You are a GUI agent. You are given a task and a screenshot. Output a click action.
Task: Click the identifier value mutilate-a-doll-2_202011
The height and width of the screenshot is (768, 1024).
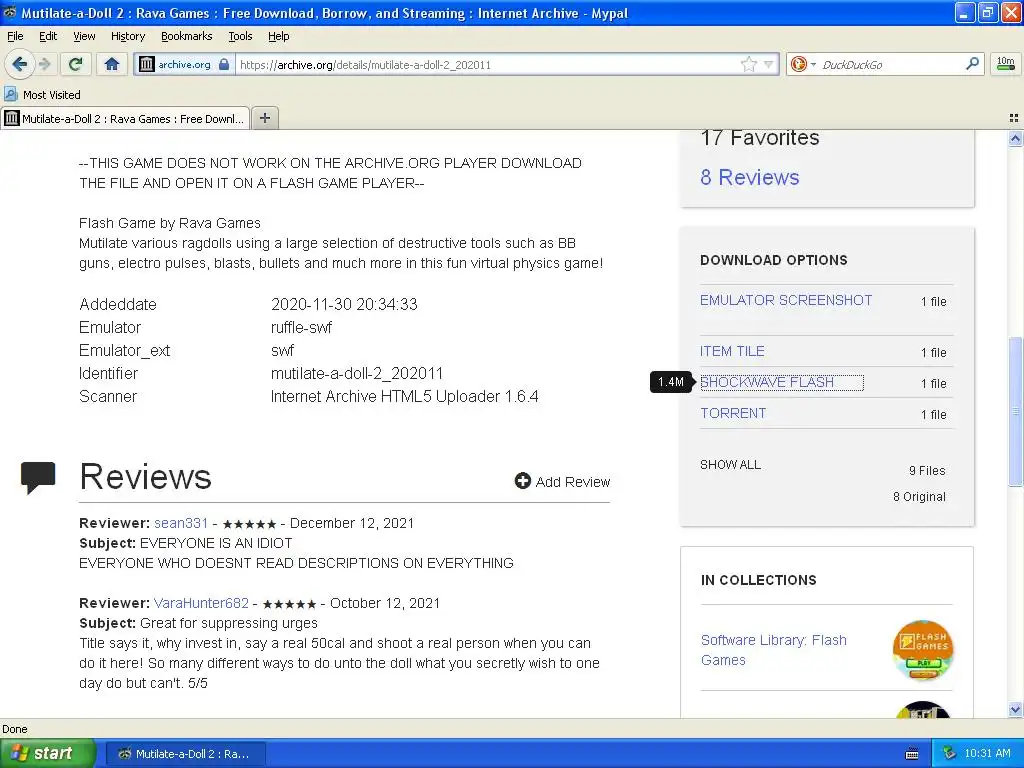click(x=357, y=374)
